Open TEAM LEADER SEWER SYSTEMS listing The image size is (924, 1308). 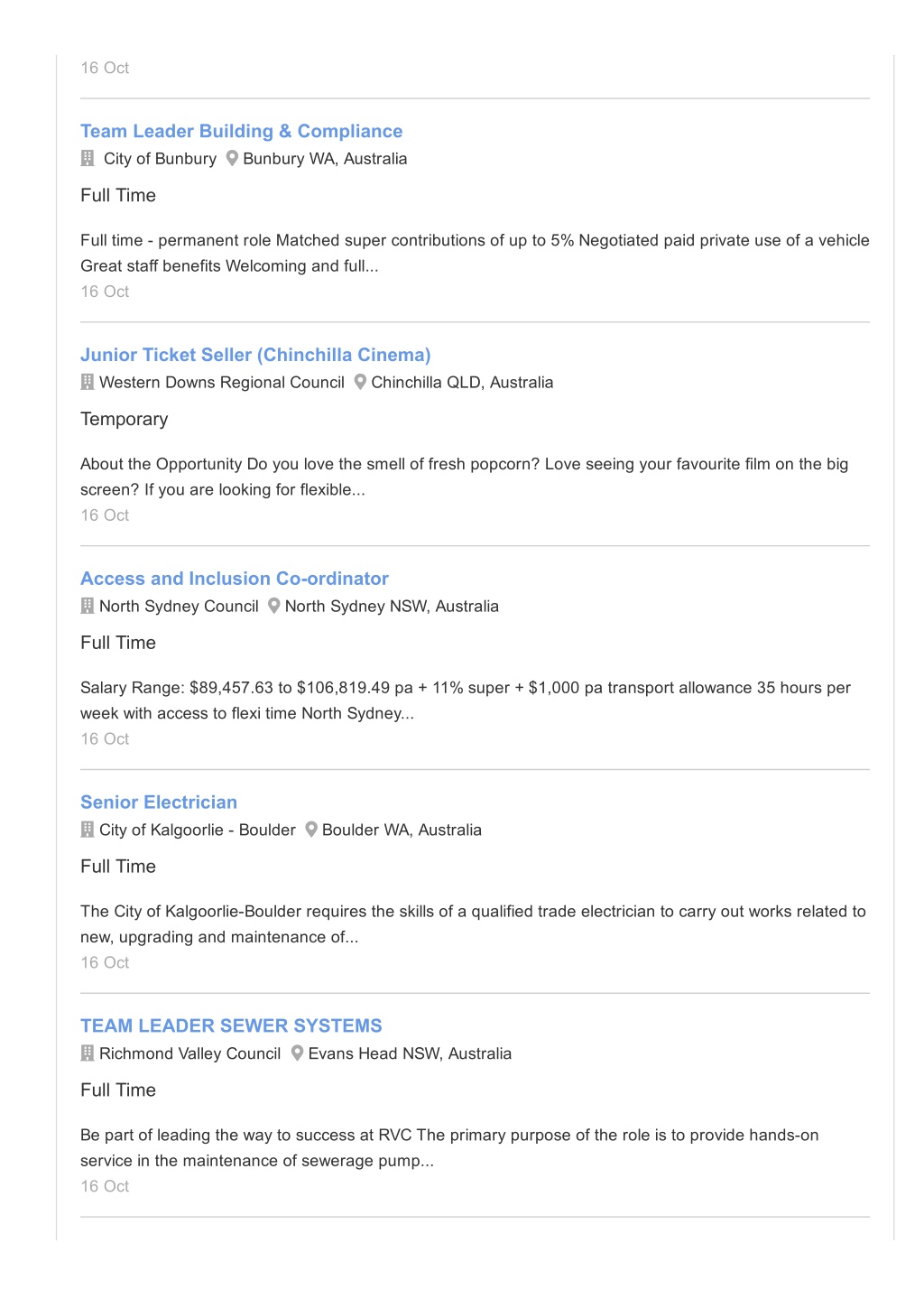231,1026
